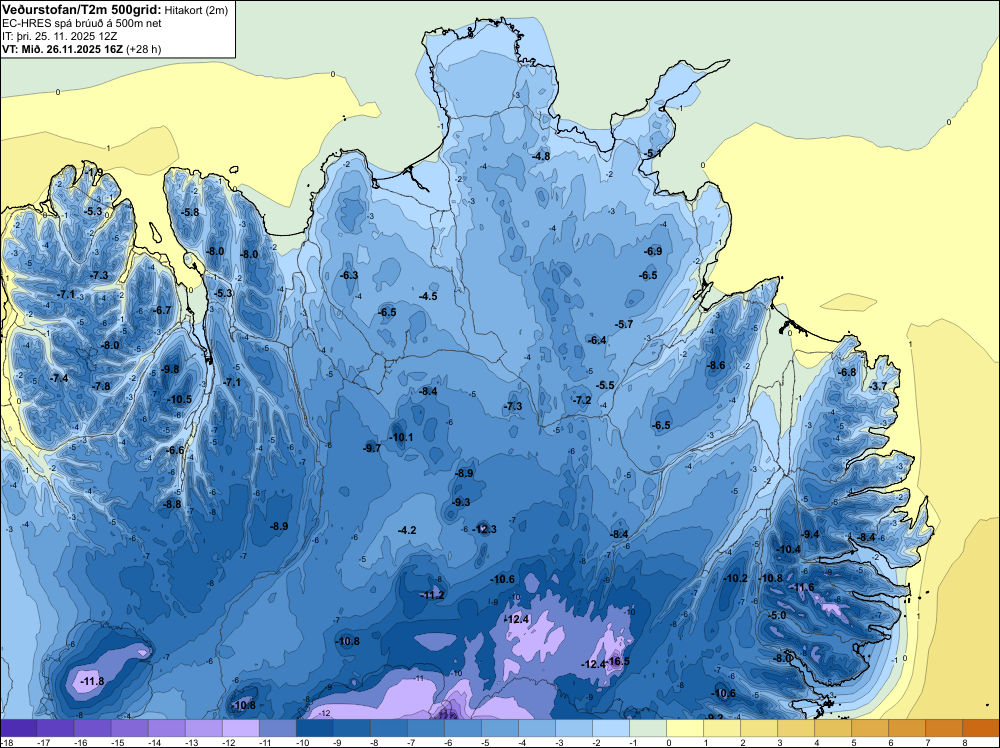Click the '-9.4' temperature label

click(810, 534)
